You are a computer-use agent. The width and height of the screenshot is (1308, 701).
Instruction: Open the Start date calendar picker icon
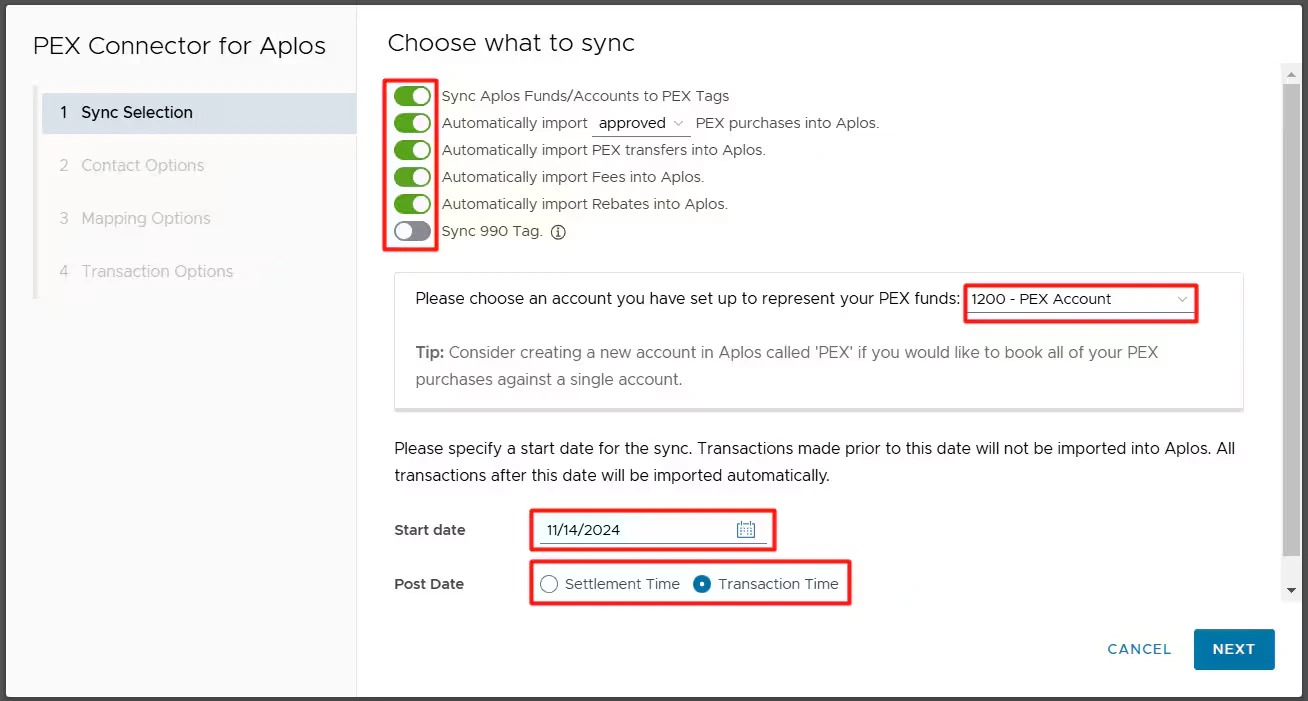[x=746, y=530]
